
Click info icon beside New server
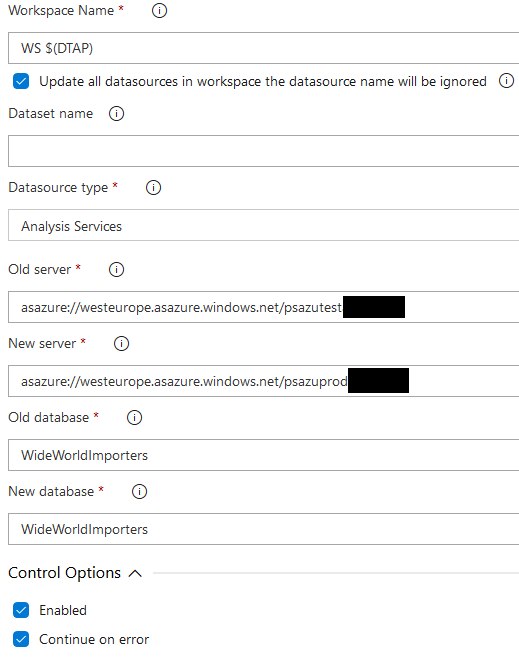click(121, 343)
